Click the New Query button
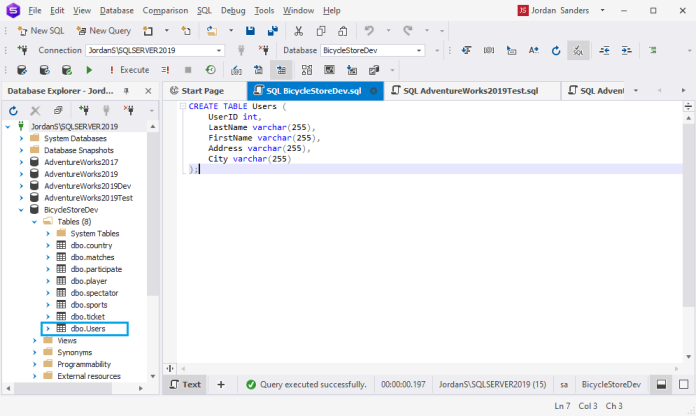The height and width of the screenshot is (416, 696). [103, 30]
